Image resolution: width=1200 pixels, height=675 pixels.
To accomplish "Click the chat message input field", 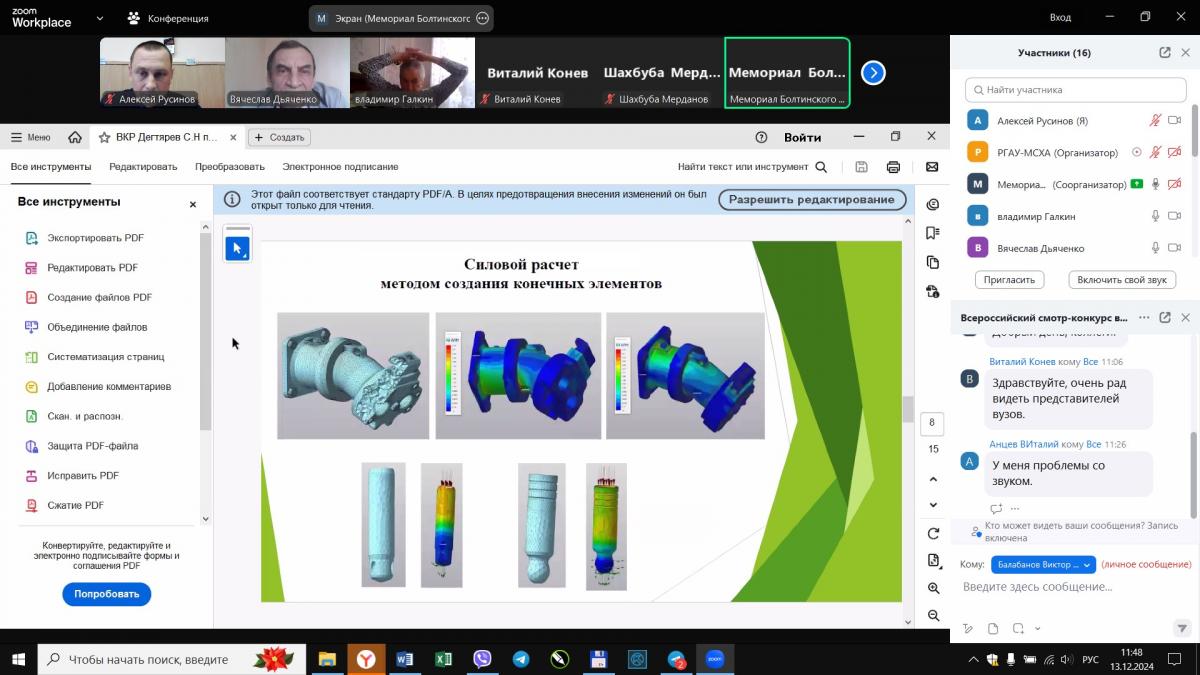I will (x=1073, y=587).
